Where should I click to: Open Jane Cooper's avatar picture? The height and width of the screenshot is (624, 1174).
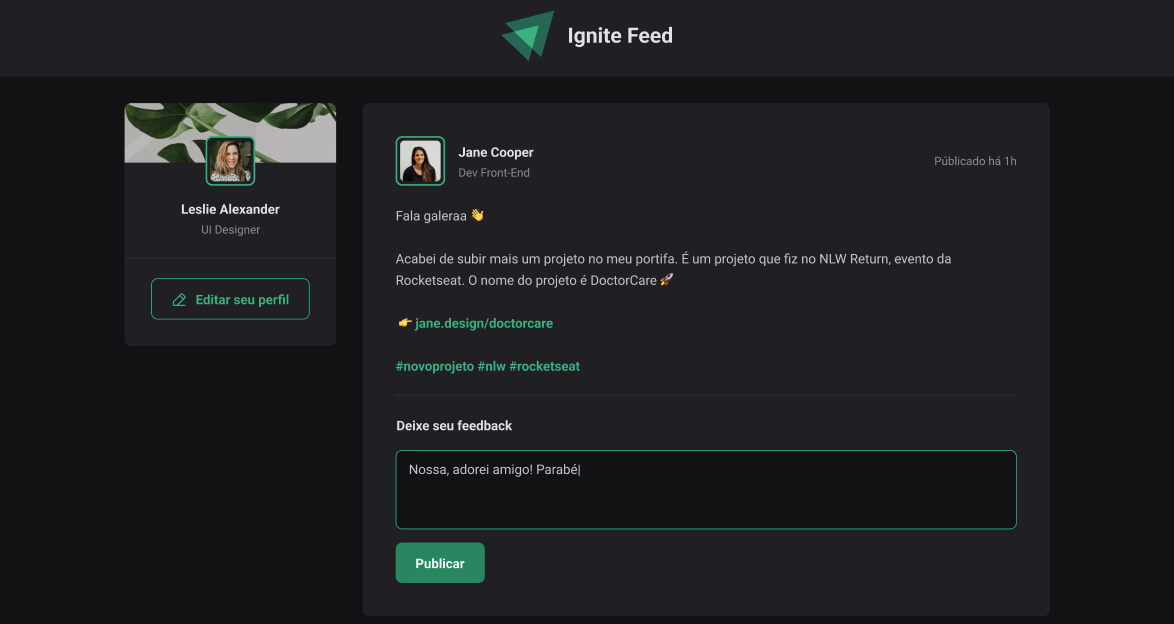(420, 161)
